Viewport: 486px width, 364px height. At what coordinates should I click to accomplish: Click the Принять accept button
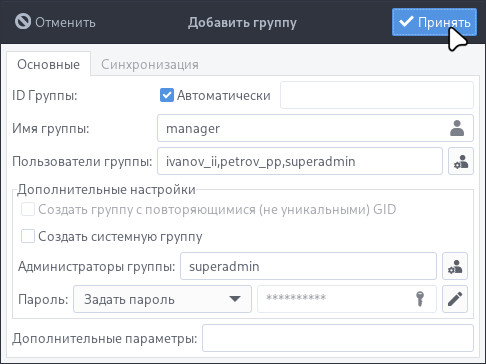(x=434, y=22)
